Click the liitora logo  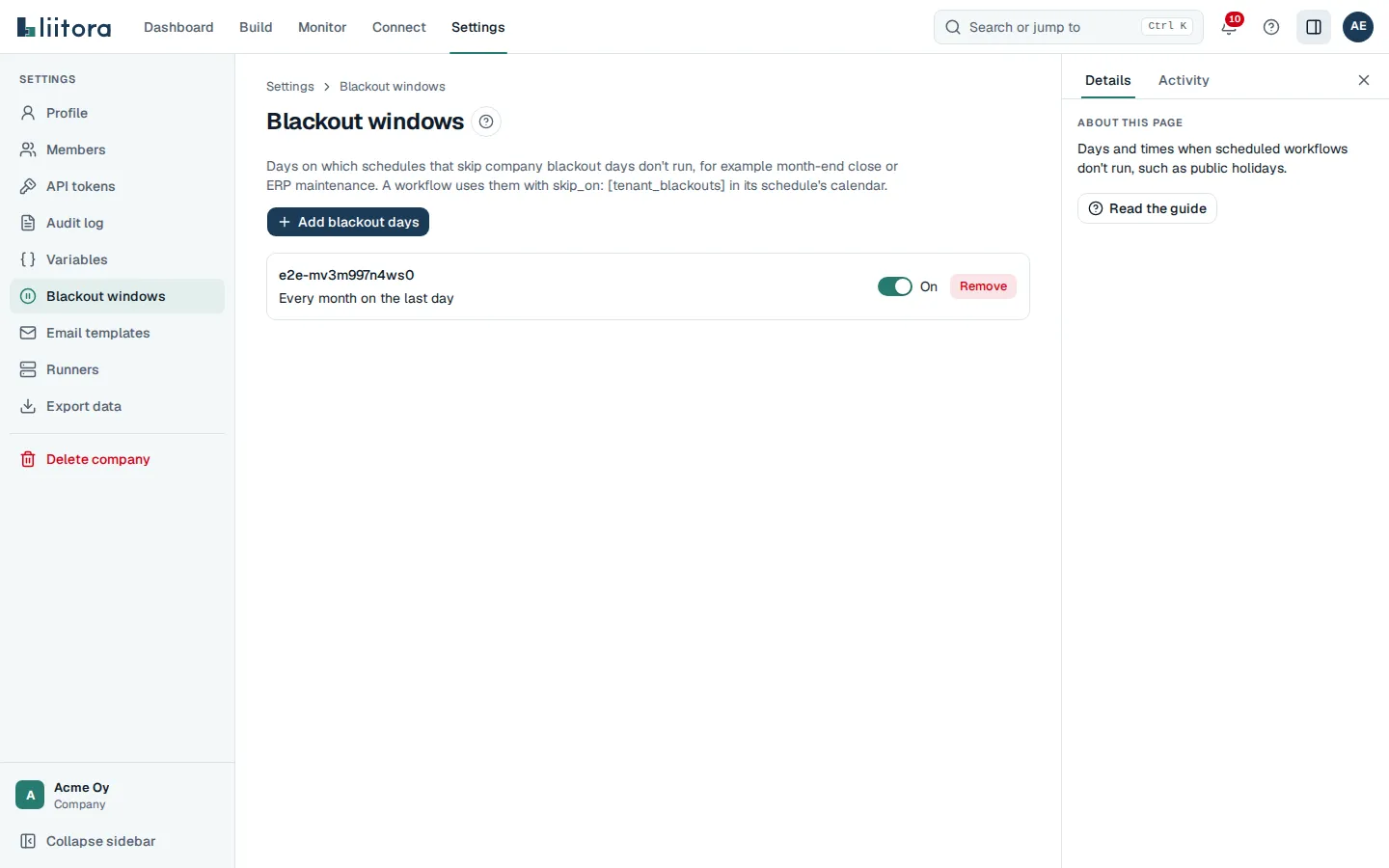click(x=64, y=27)
